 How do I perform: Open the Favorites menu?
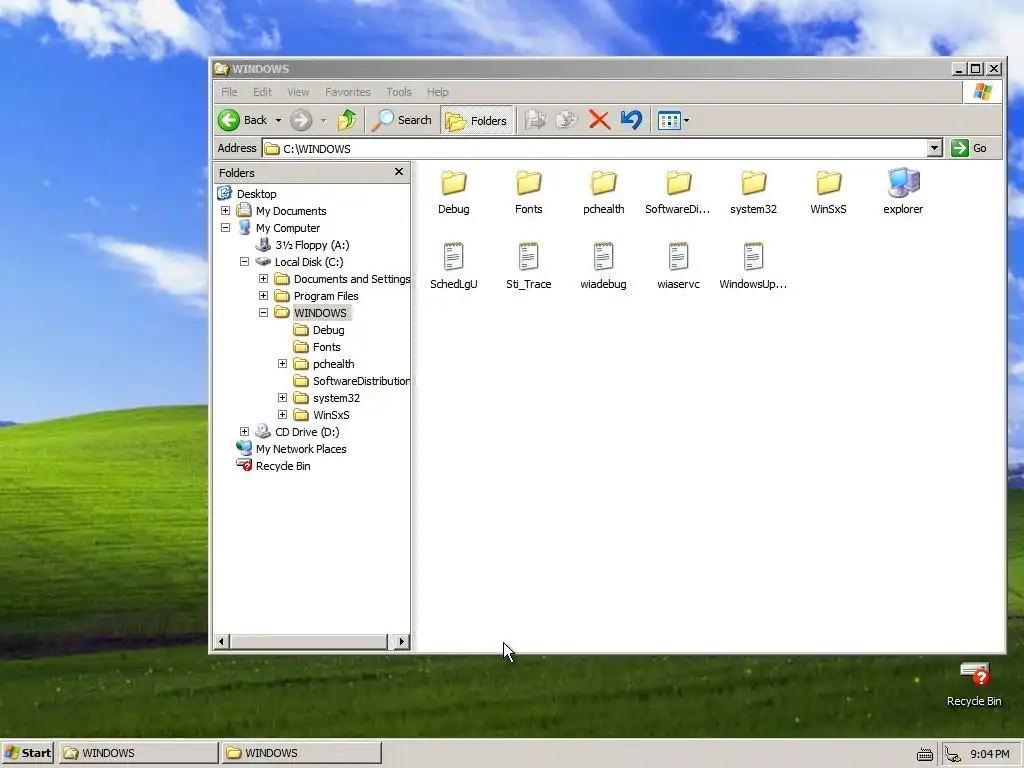point(347,92)
